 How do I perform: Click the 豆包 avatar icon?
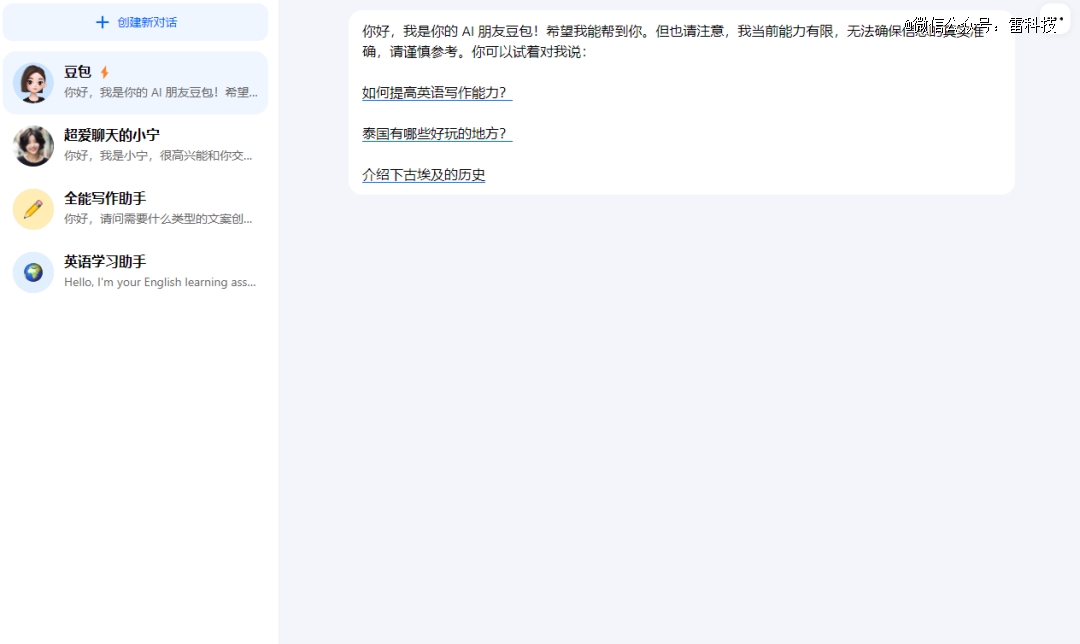pyautogui.click(x=33, y=83)
